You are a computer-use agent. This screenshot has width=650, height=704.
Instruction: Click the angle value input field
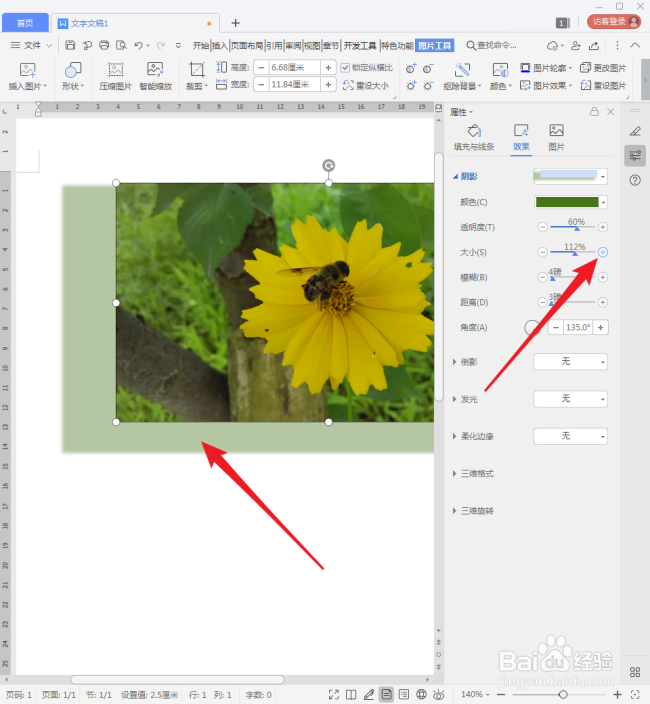click(578, 327)
